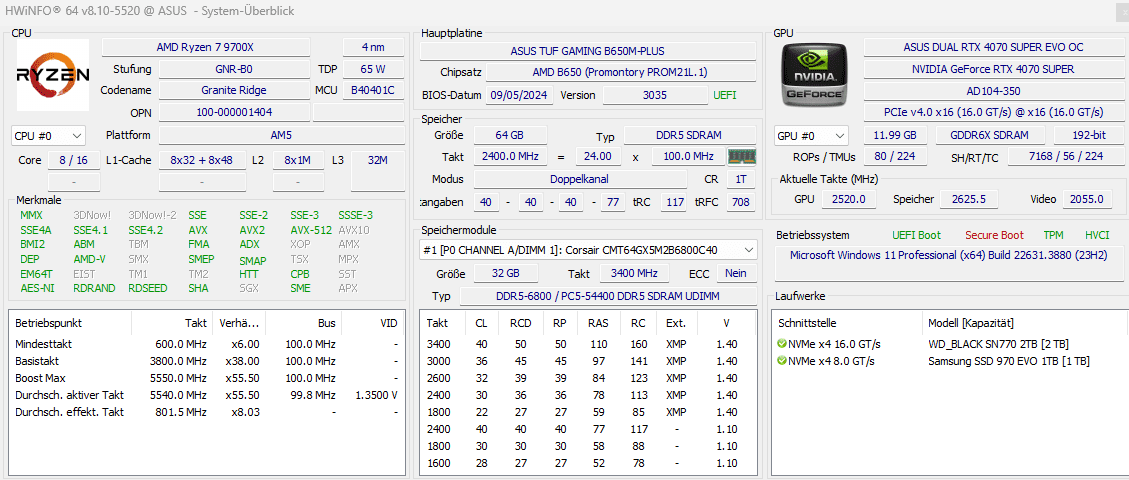The width and height of the screenshot is (1129, 480).
Task: Click the AVX-512 feature label
Action: point(311,230)
